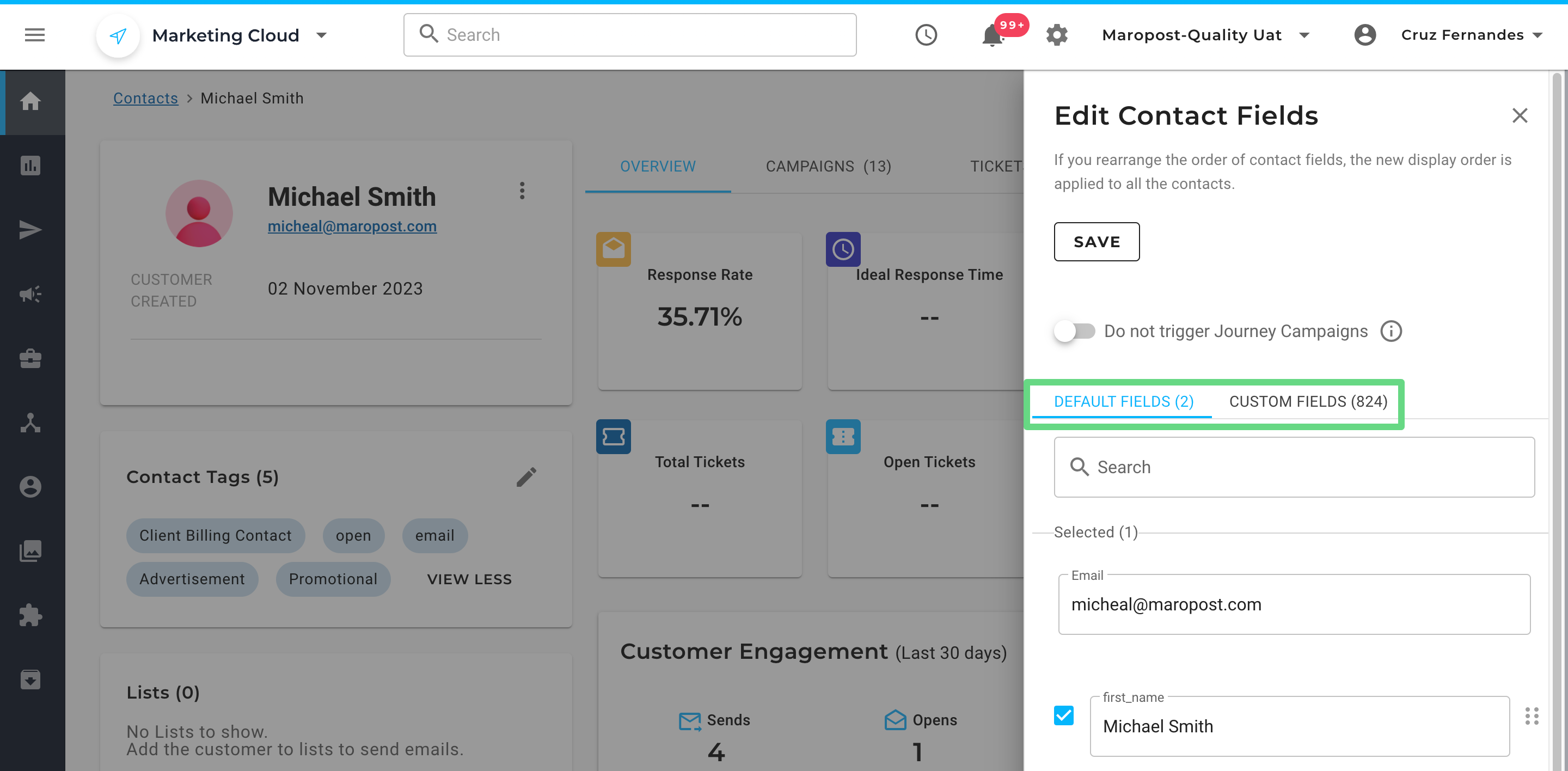Image resolution: width=1568 pixels, height=771 pixels.
Task: Click Michael Smith's profile avatar
Action: [x=199, y=213]
